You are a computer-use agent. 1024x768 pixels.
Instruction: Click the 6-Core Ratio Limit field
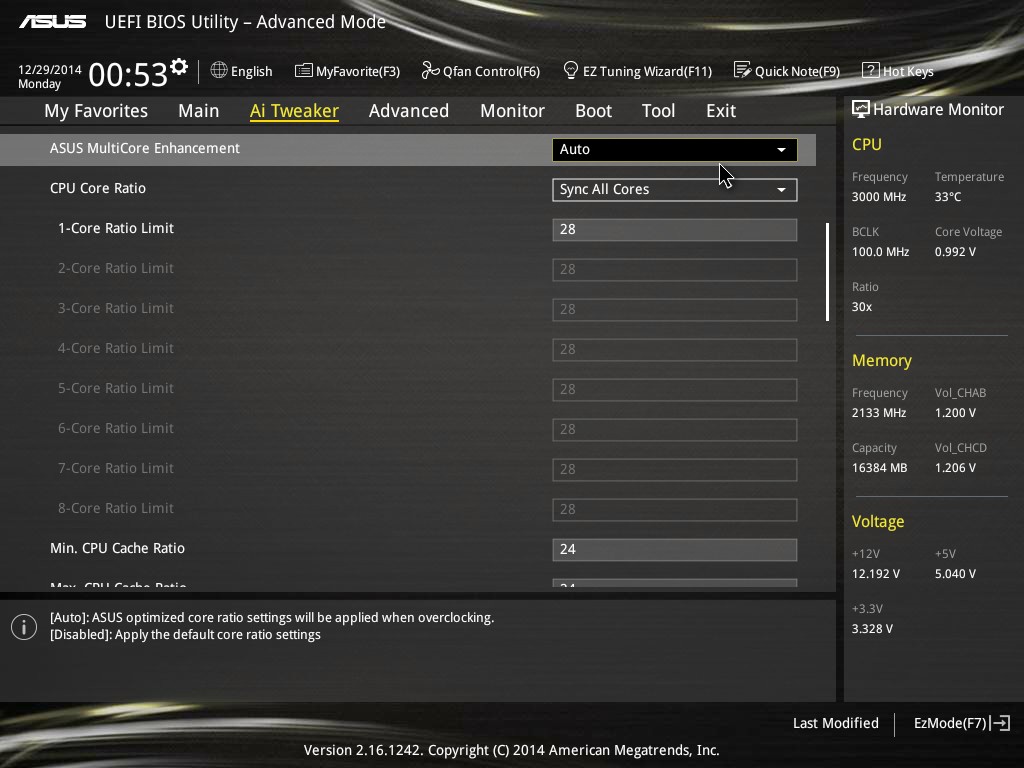(x=675, y=430)
